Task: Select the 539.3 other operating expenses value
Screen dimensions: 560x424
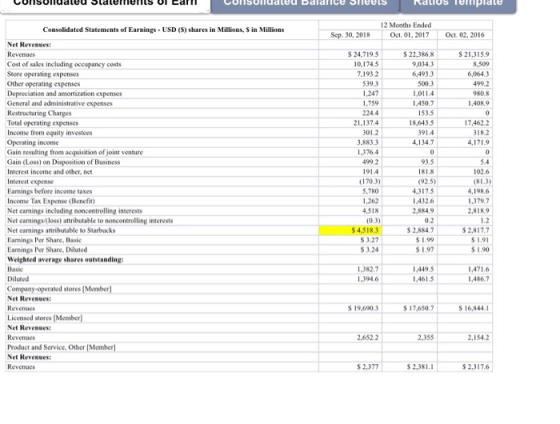Action: [370, 84]
